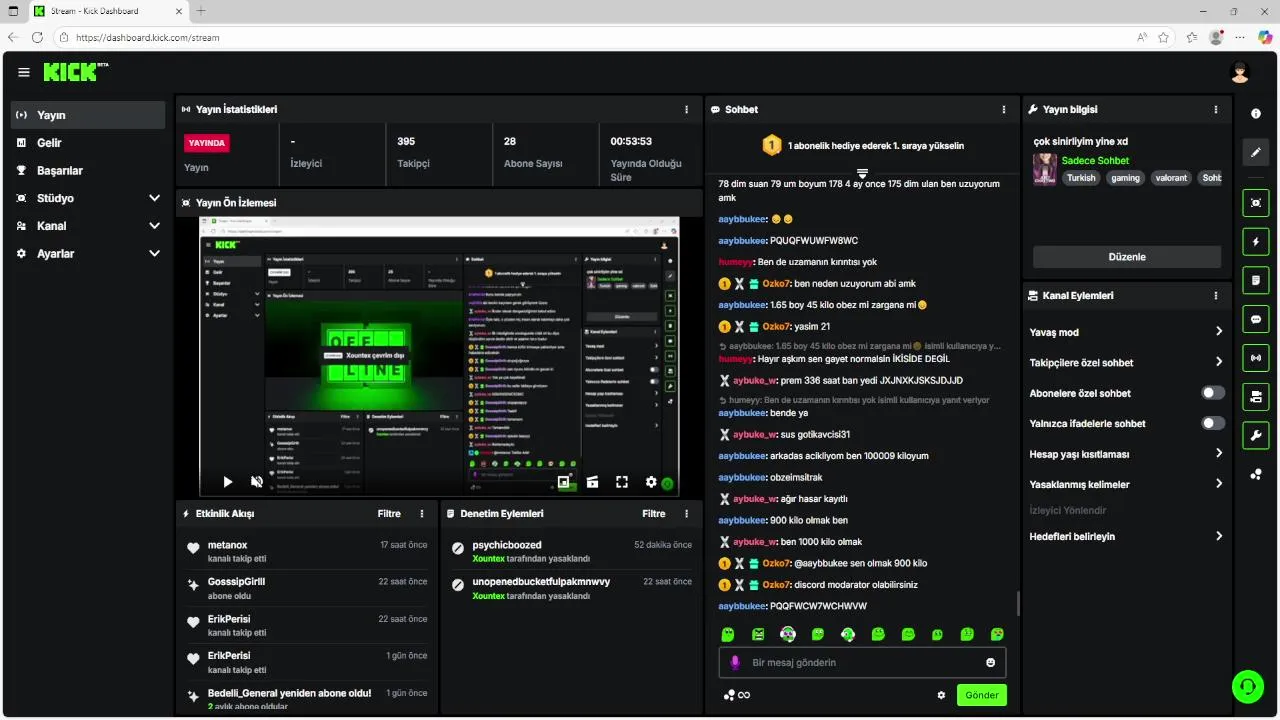Reload the page with the browser refresh button

click(x=37, y=37)
